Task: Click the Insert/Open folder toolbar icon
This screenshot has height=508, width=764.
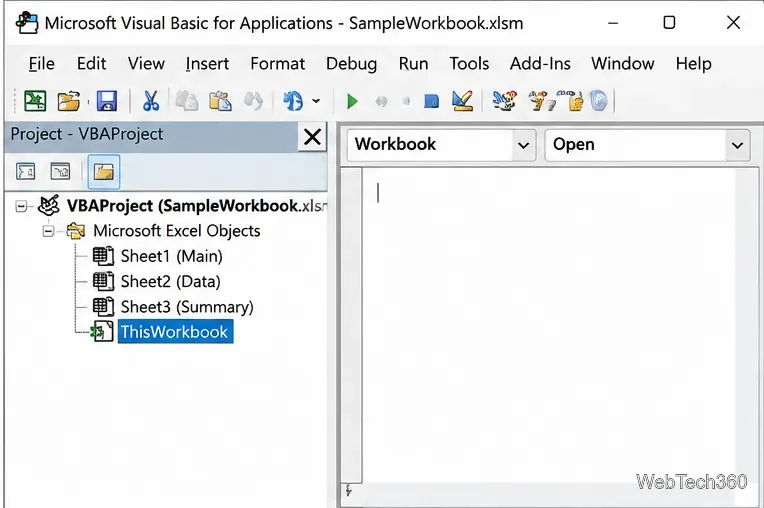Action: (x=69, y=101)
